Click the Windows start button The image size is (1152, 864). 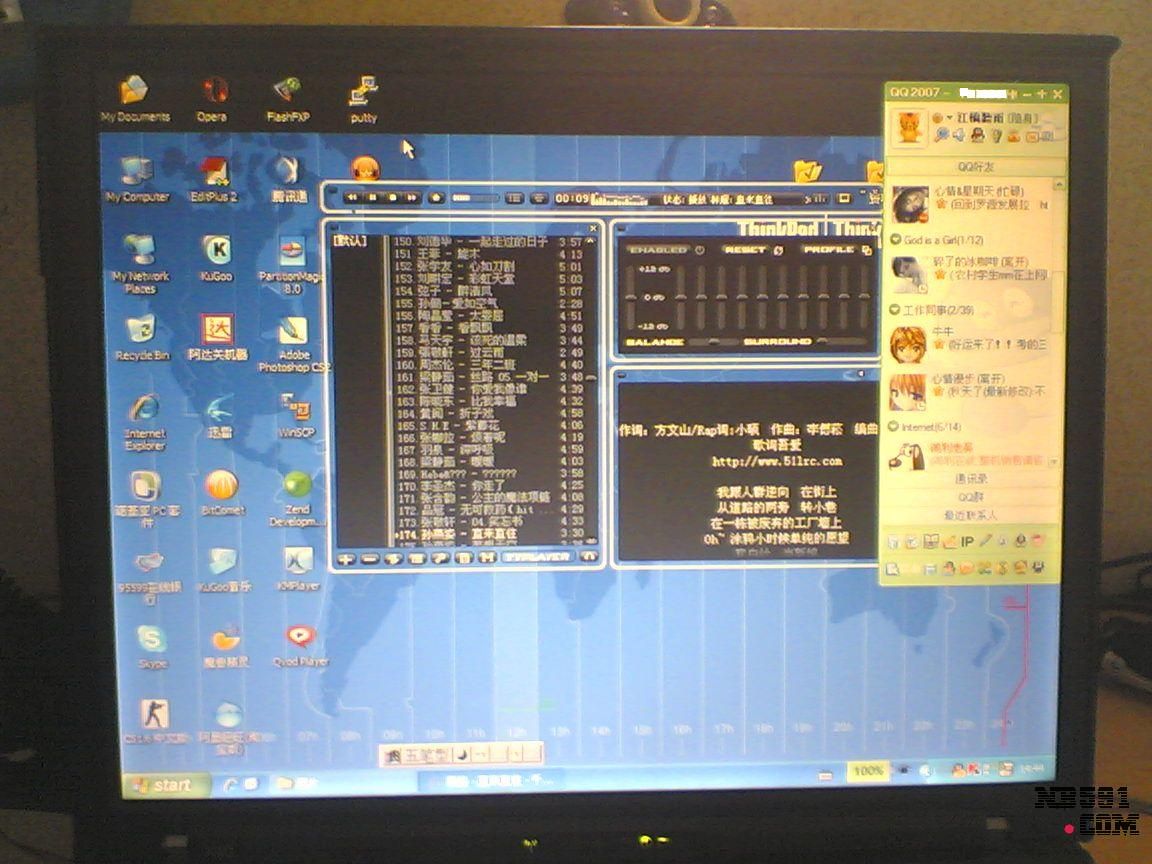165,785
